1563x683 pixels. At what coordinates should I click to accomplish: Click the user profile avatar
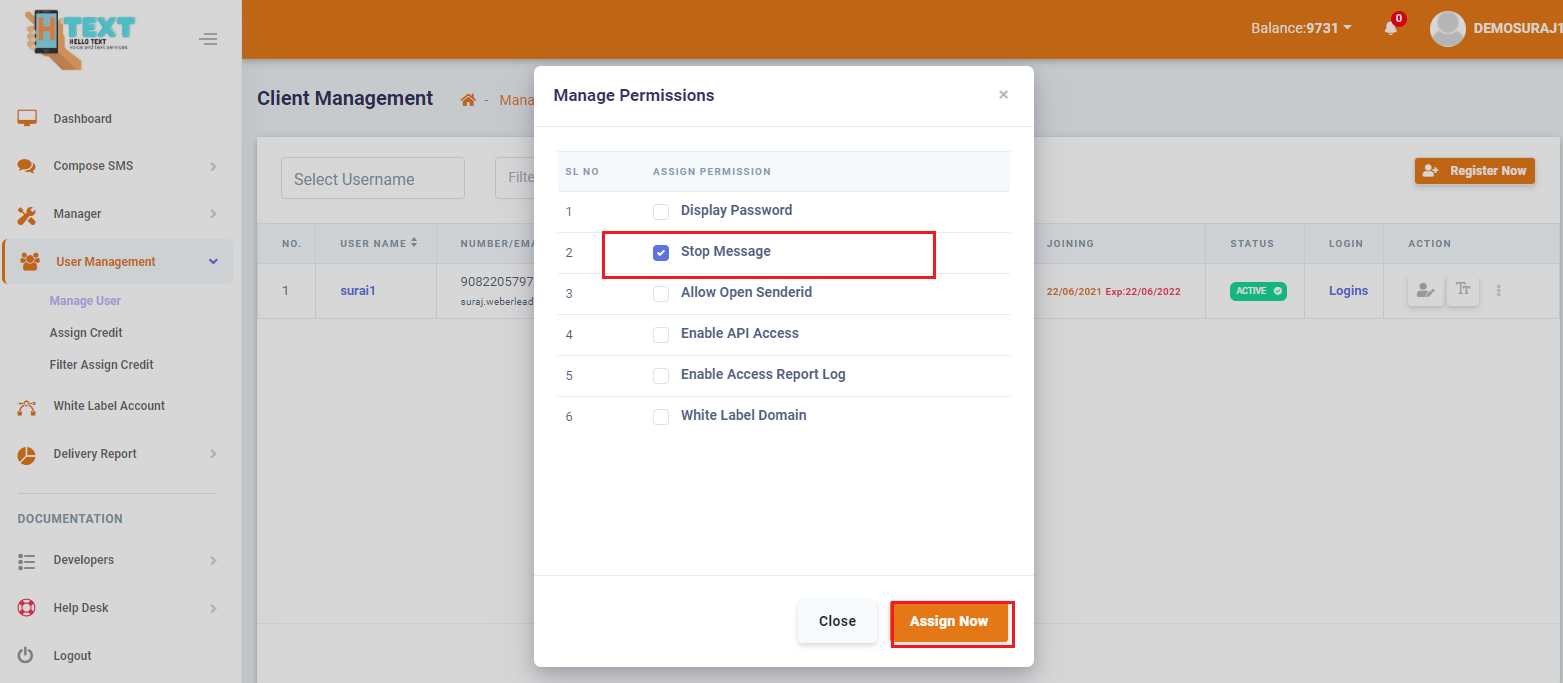(x=1448, y=29)
